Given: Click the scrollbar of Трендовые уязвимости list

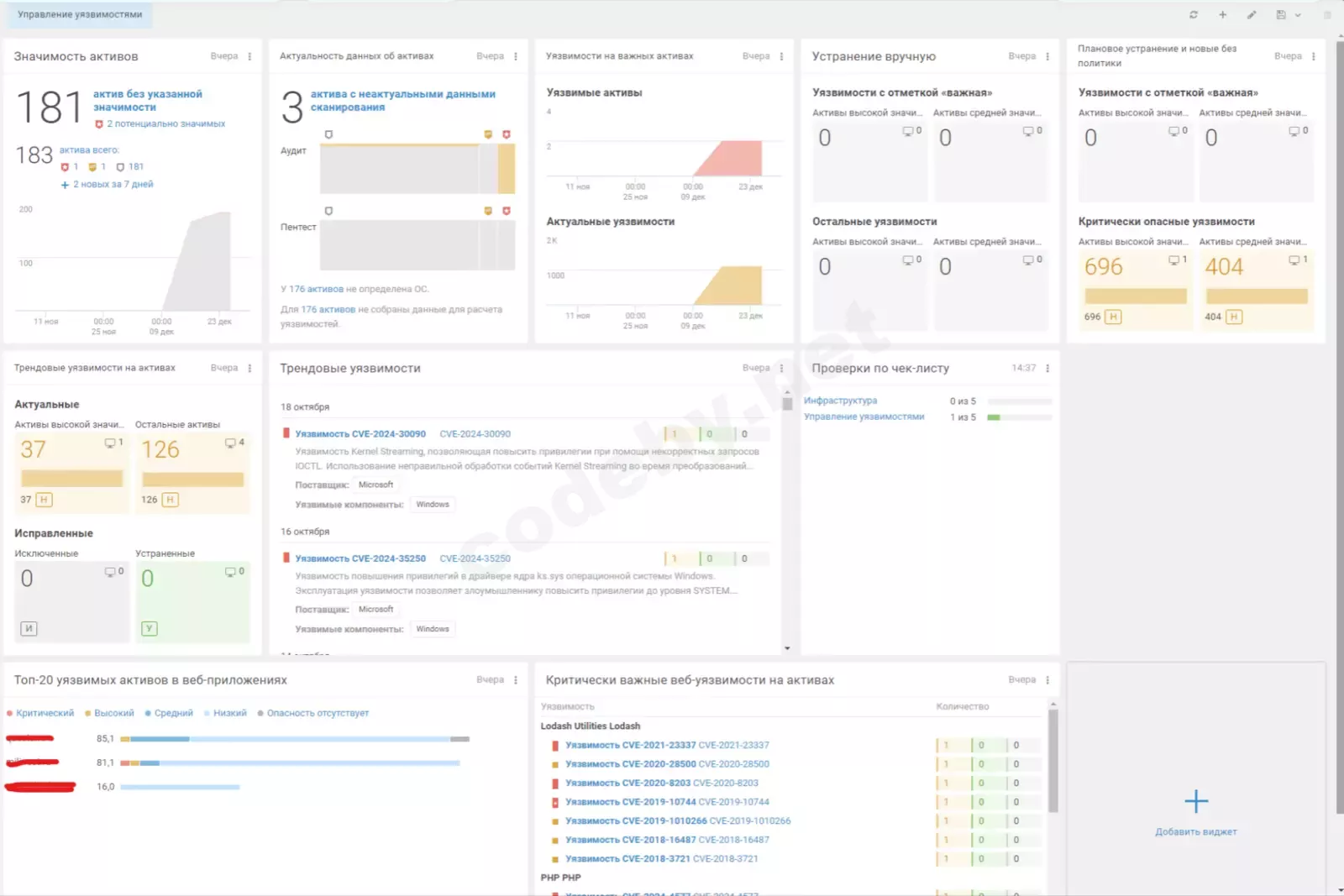Looking at the screenshot, I should tap(787, 403).
